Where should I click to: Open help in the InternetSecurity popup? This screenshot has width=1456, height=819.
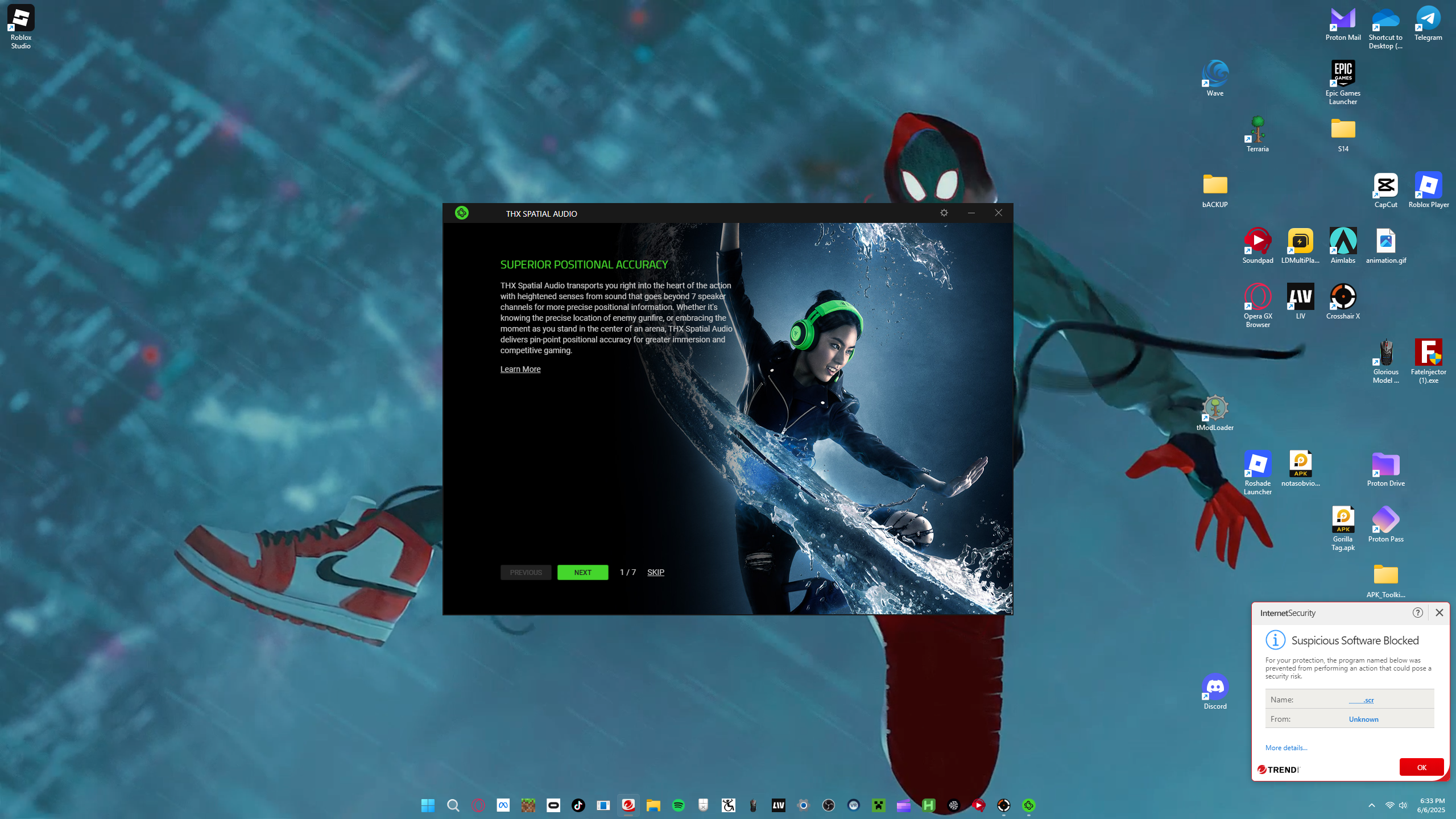click(1417, 613)
